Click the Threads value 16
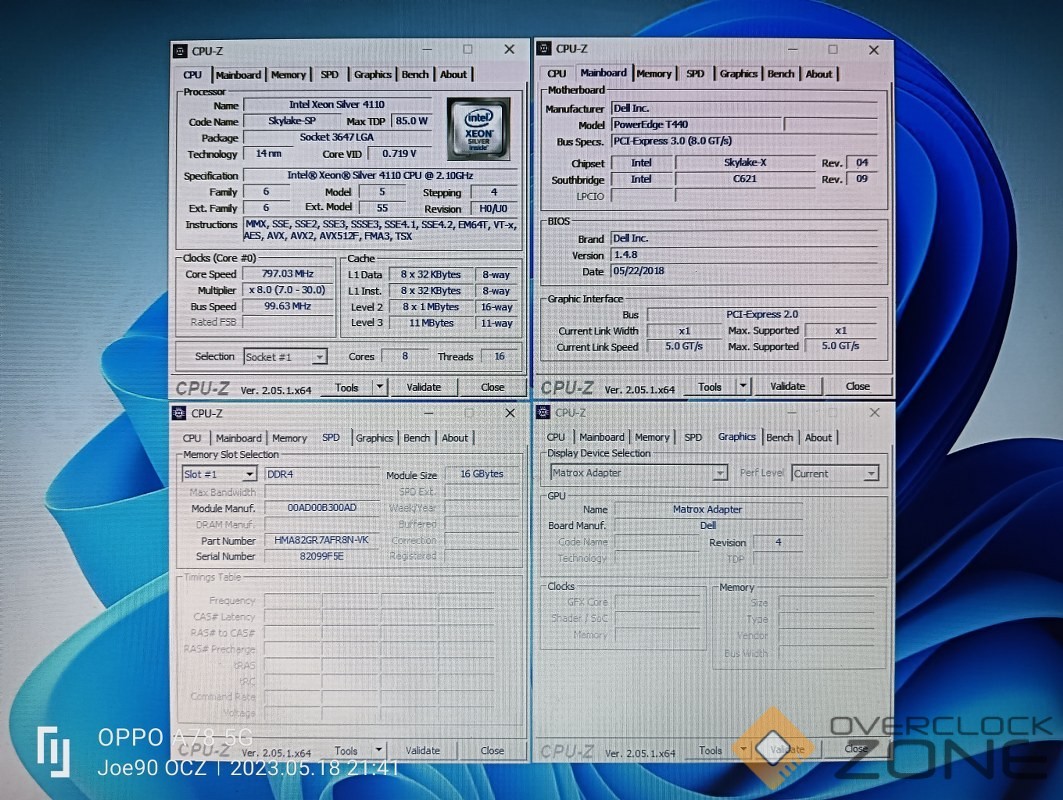The width and height of the screenshot is (1063, 800). (x=500, y=357)
